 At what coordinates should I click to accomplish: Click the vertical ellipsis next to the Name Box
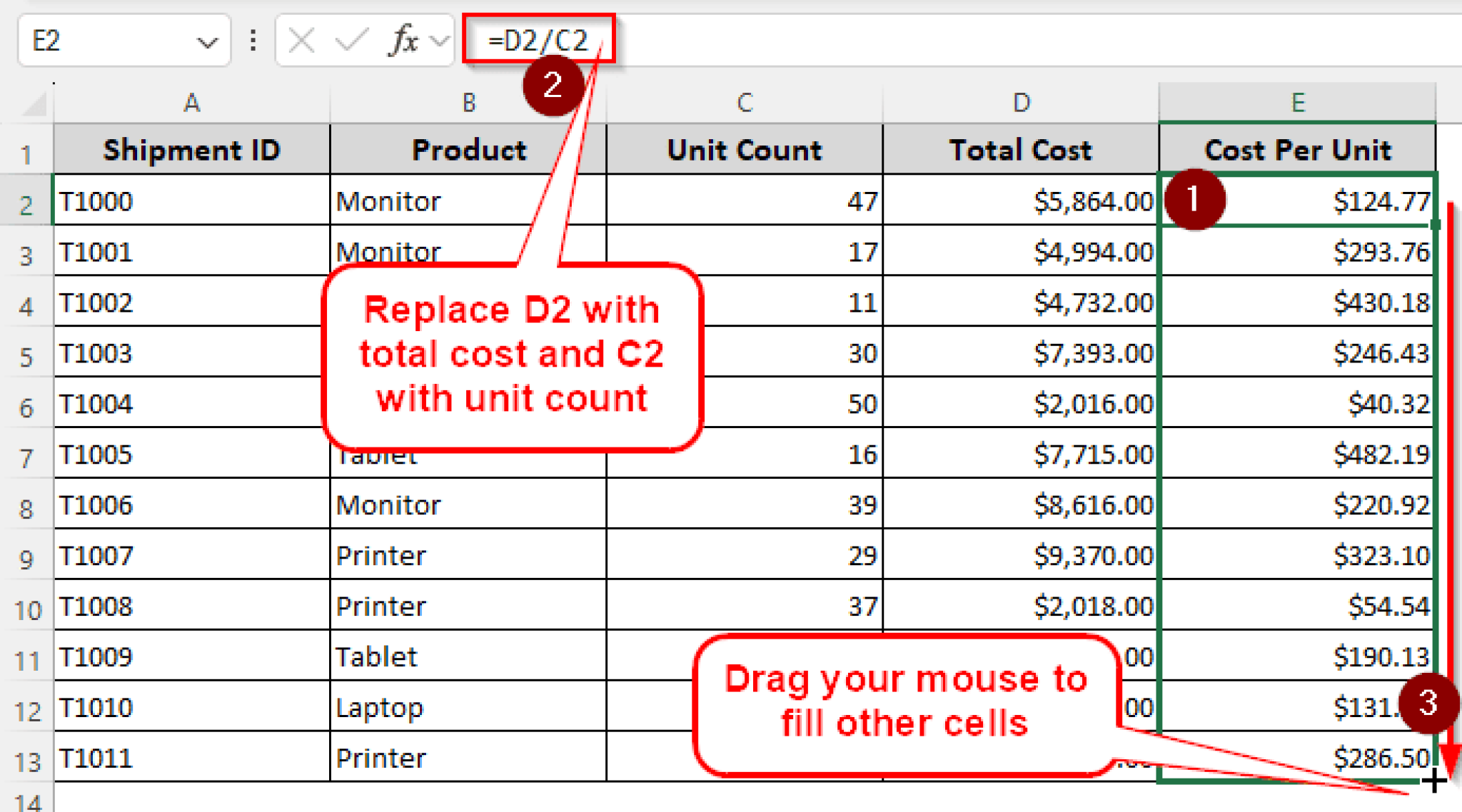tap(251, 41)
